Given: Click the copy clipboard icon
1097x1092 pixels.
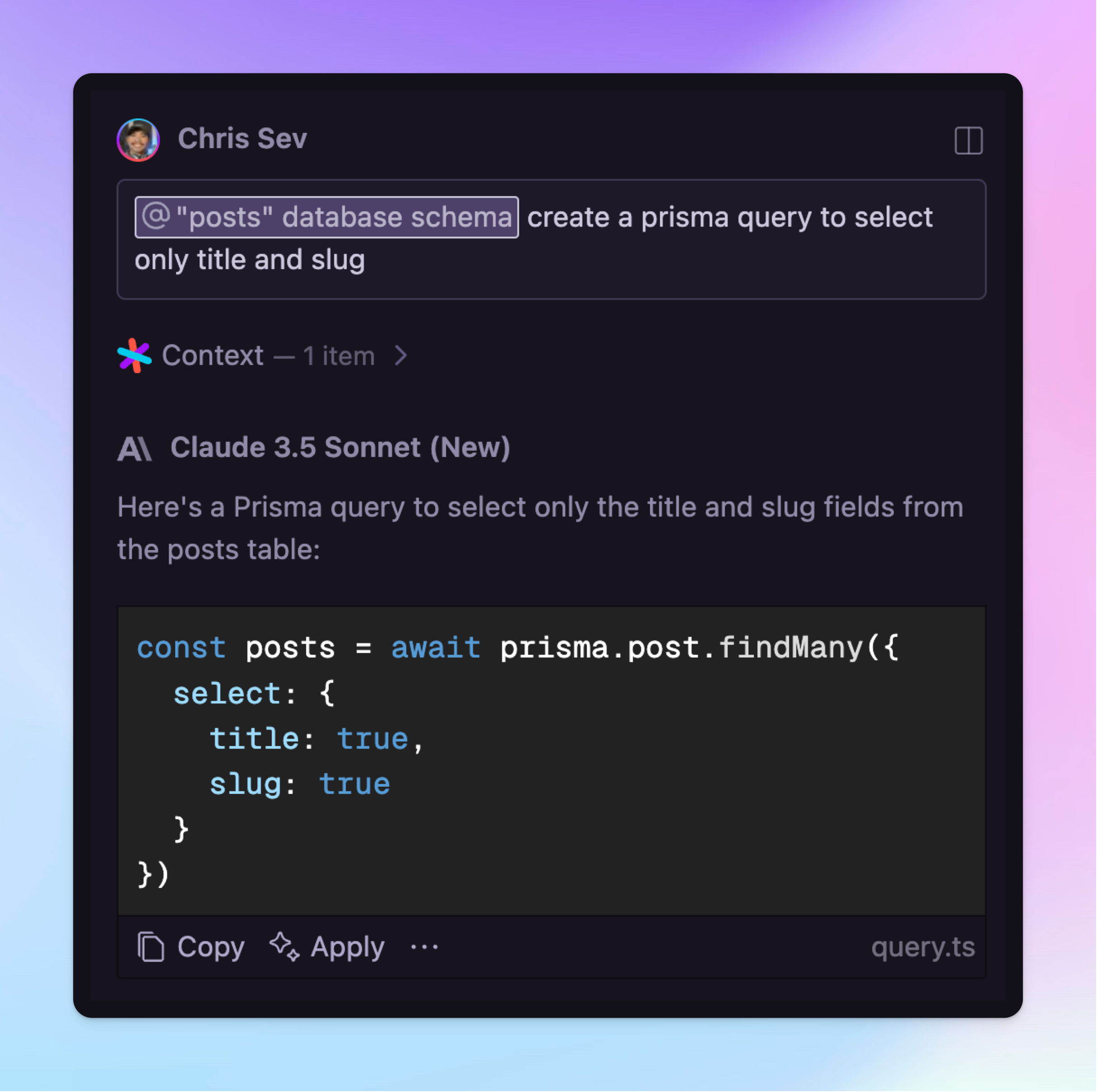Looking at the screenshot, I should click(x=151, y=946).
